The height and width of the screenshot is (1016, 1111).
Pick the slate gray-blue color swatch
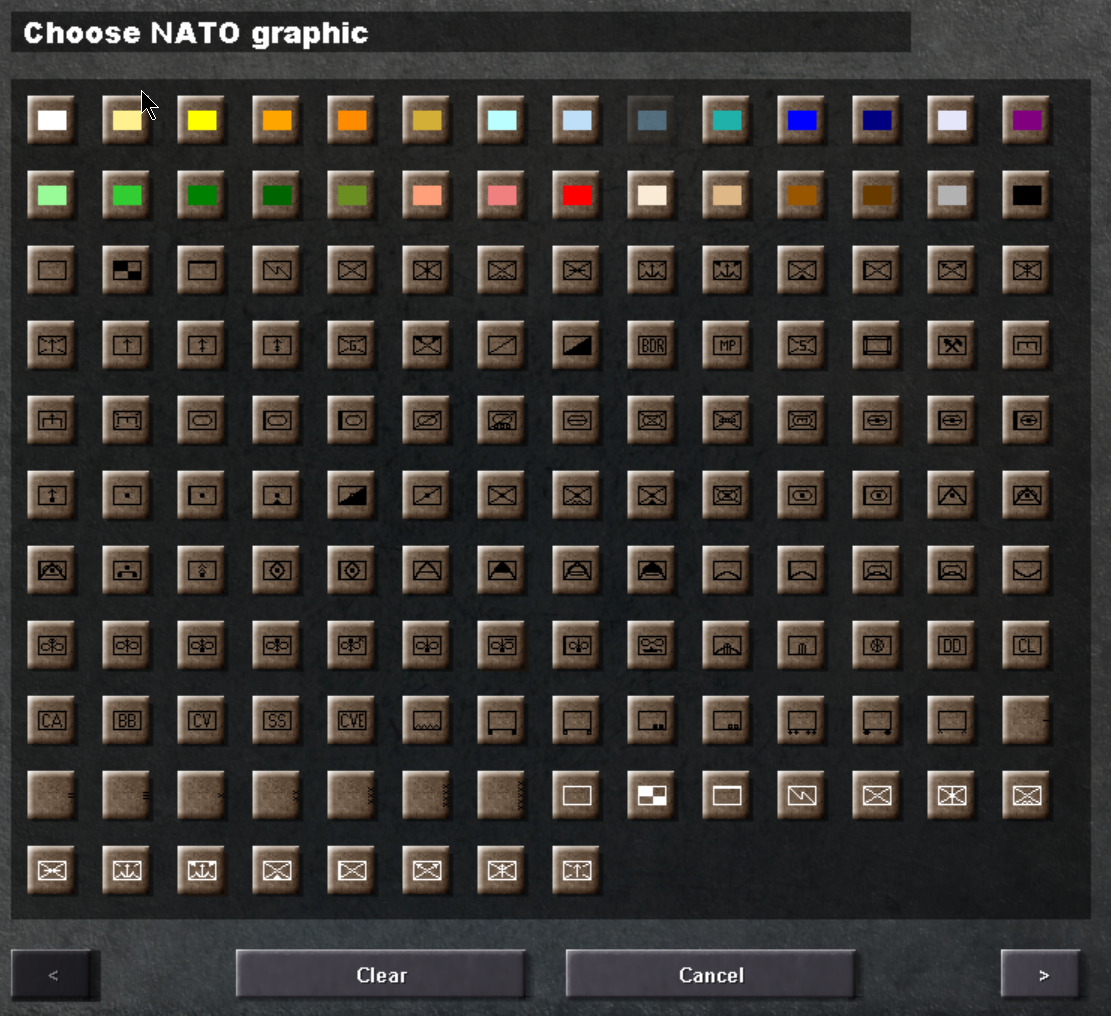pyautogui.click(x=652, y=120)
